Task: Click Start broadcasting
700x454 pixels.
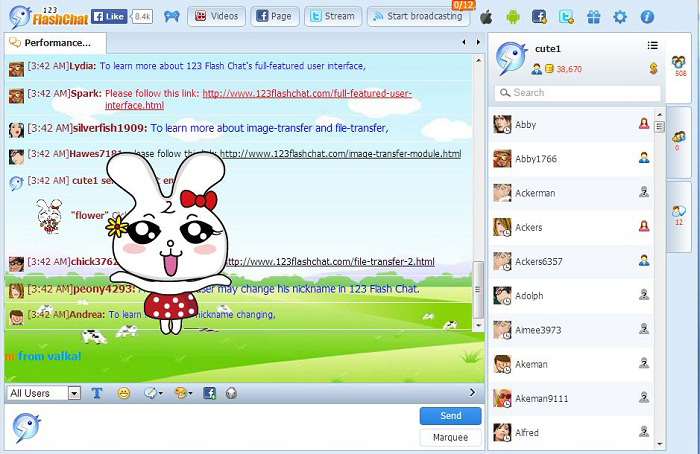Action: click(418, 17)
